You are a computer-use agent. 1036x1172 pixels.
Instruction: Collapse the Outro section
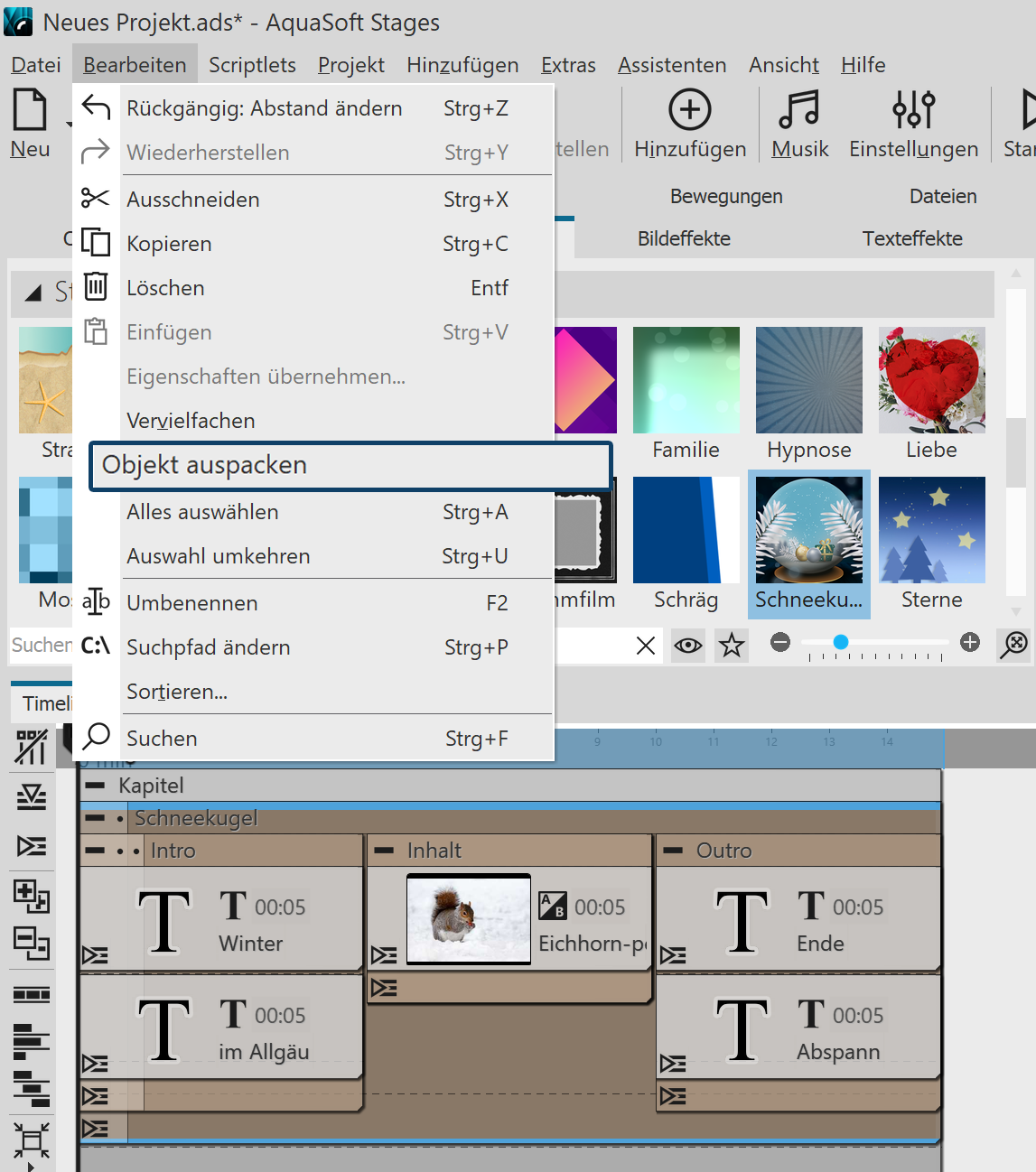673,851
